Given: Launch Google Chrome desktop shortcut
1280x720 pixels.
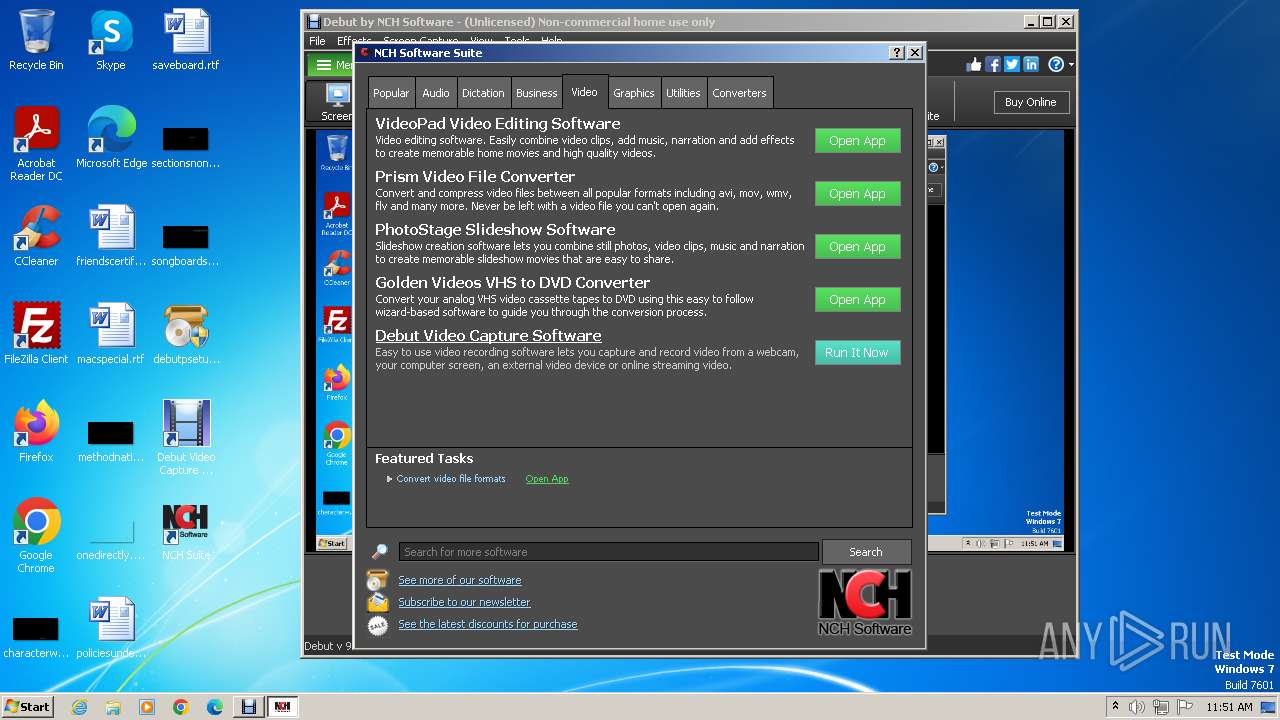Looking at the screenshot, I should tap(36, 535).
